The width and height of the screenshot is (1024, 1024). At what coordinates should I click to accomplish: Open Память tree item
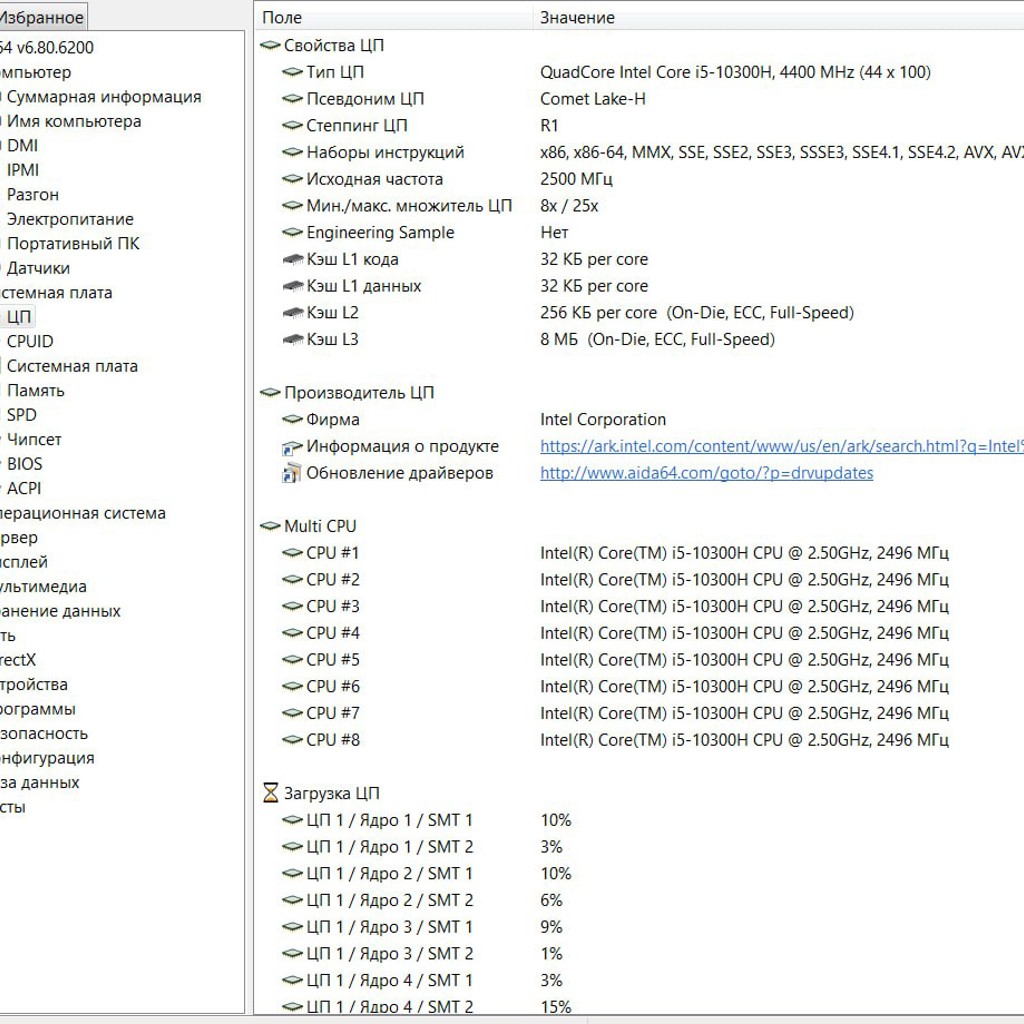[35, 391]
